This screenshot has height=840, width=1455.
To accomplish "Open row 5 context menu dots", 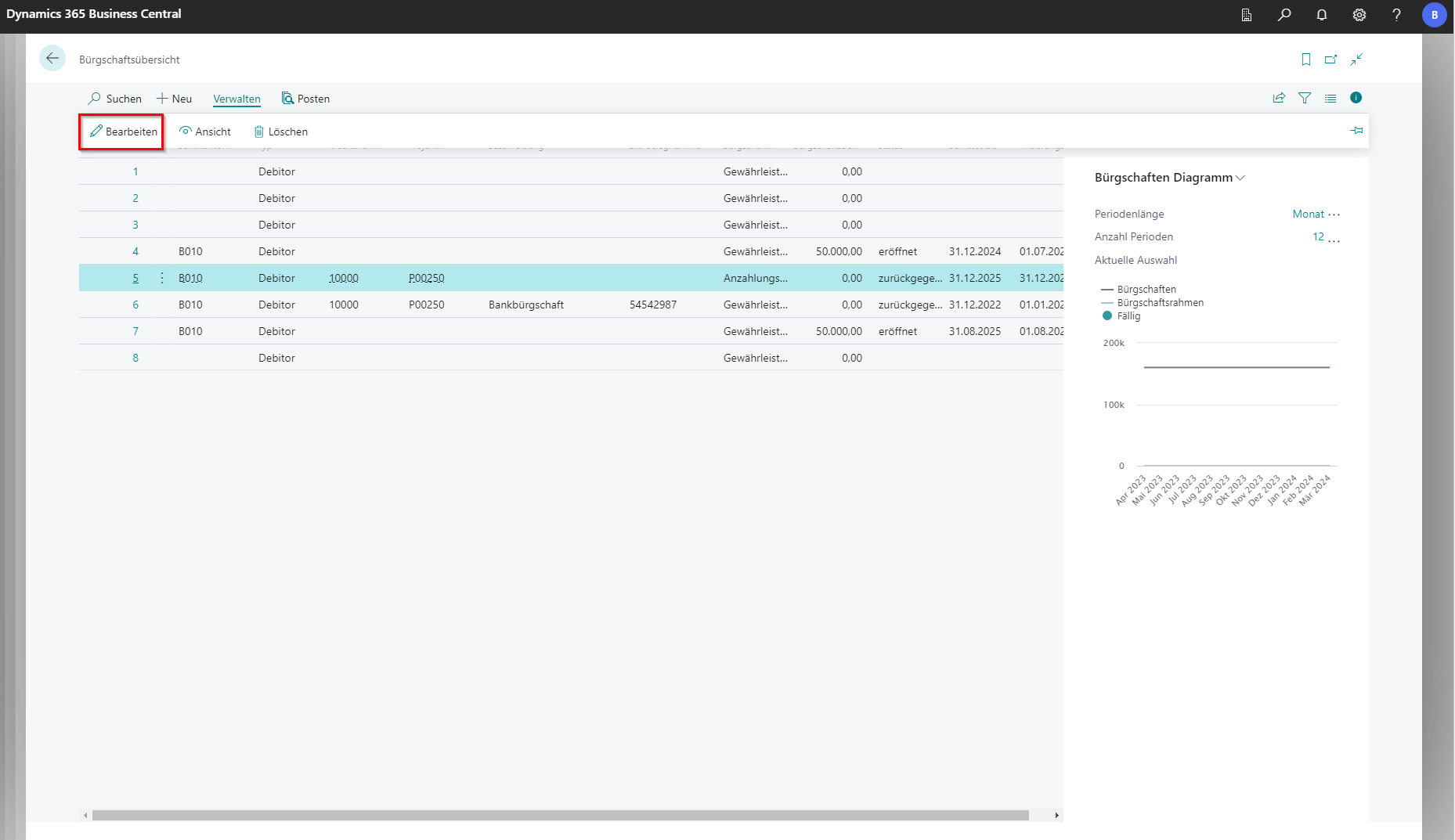I will [162, 278].
